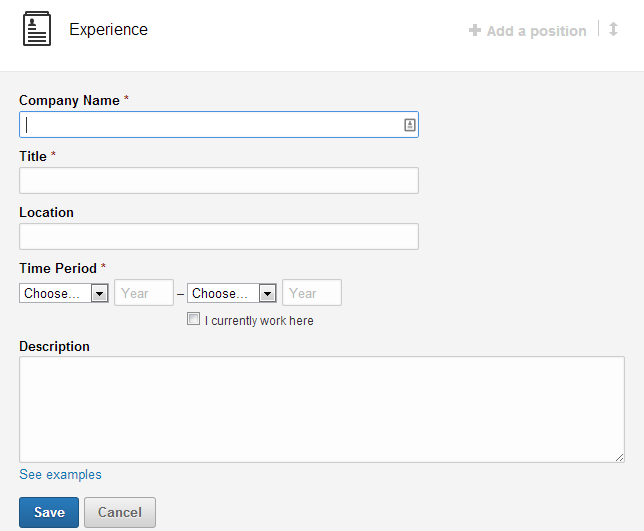Select the Location input field

pyautogui.click(x=219, y=236)
